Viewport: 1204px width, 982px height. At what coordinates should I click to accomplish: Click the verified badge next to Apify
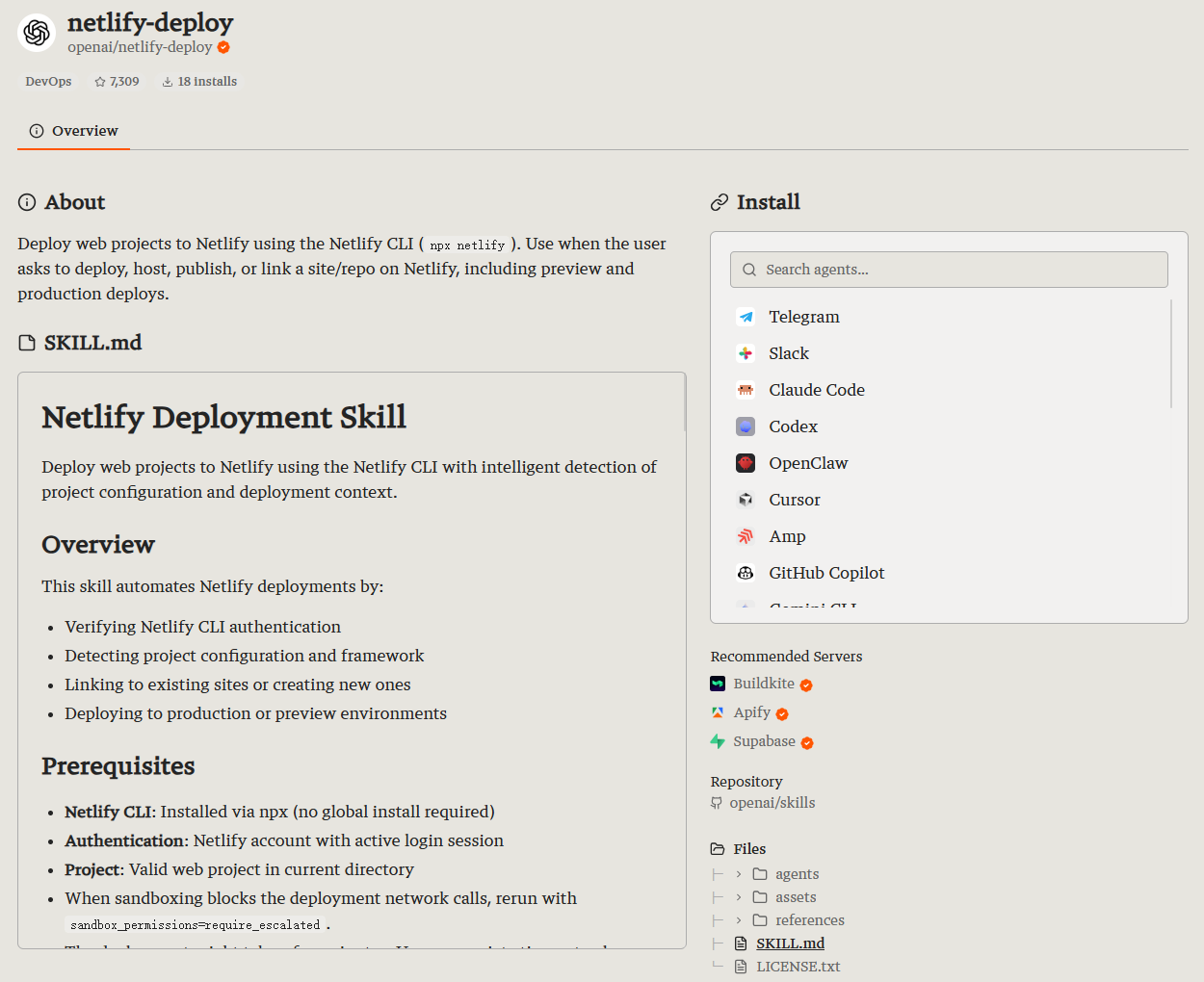click(x=782, y=714)
